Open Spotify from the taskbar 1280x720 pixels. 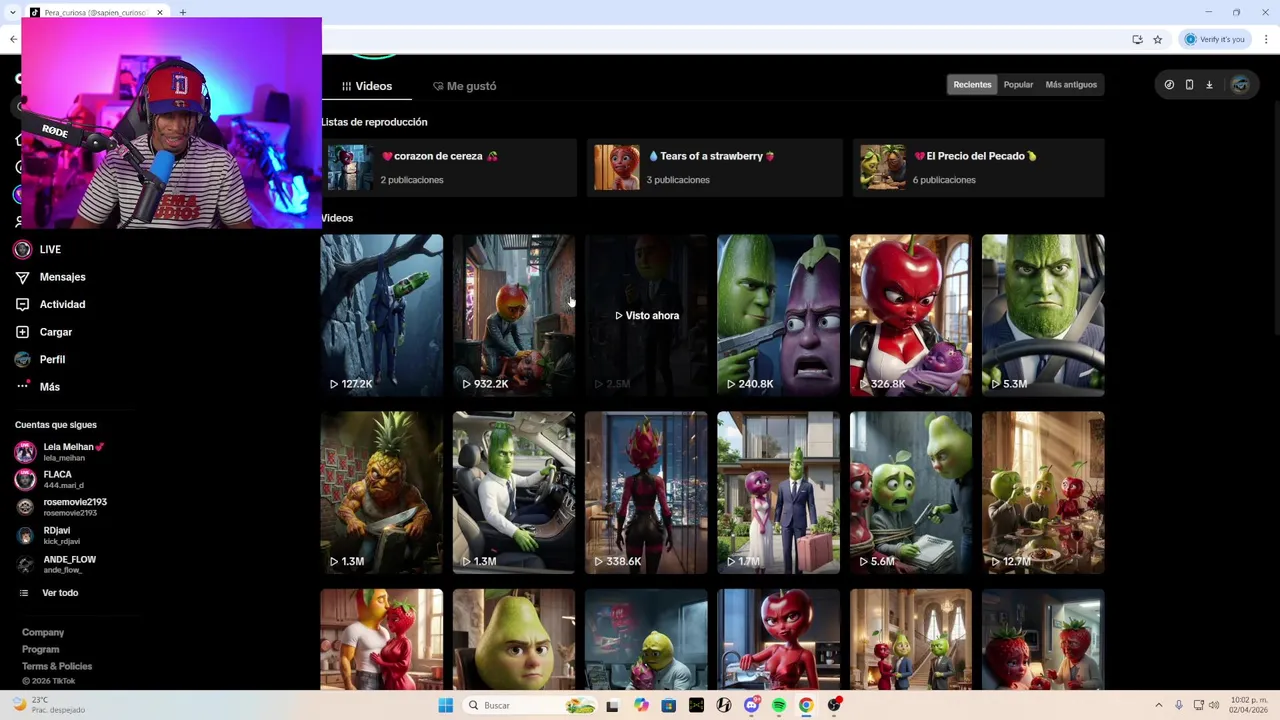[x=779, y=705]
